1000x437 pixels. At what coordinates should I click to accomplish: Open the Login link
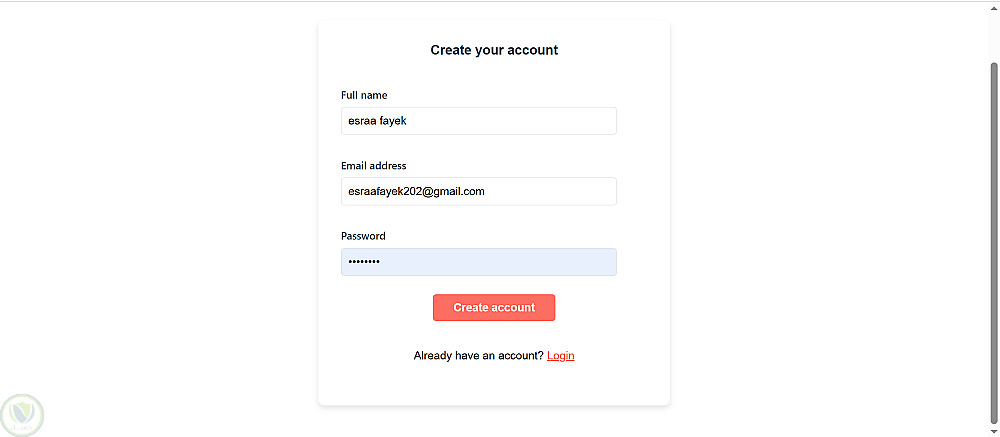click(560, 356)
